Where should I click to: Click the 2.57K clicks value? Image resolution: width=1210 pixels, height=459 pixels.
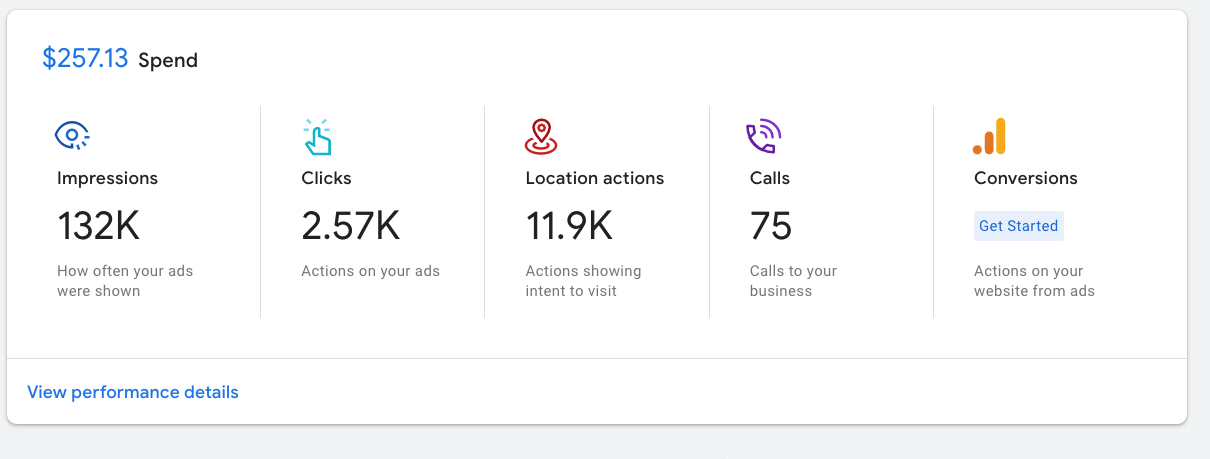350,226
